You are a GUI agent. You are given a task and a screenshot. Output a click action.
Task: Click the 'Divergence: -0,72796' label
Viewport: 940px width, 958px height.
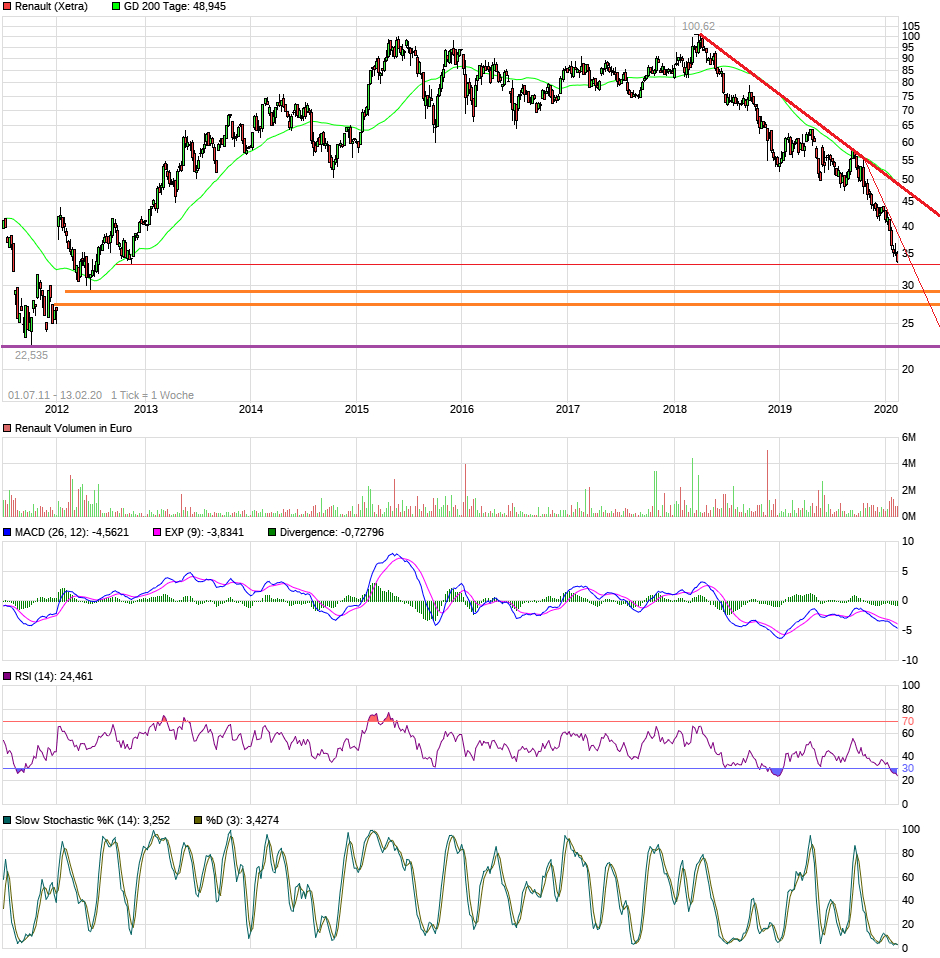coord(332,532)
